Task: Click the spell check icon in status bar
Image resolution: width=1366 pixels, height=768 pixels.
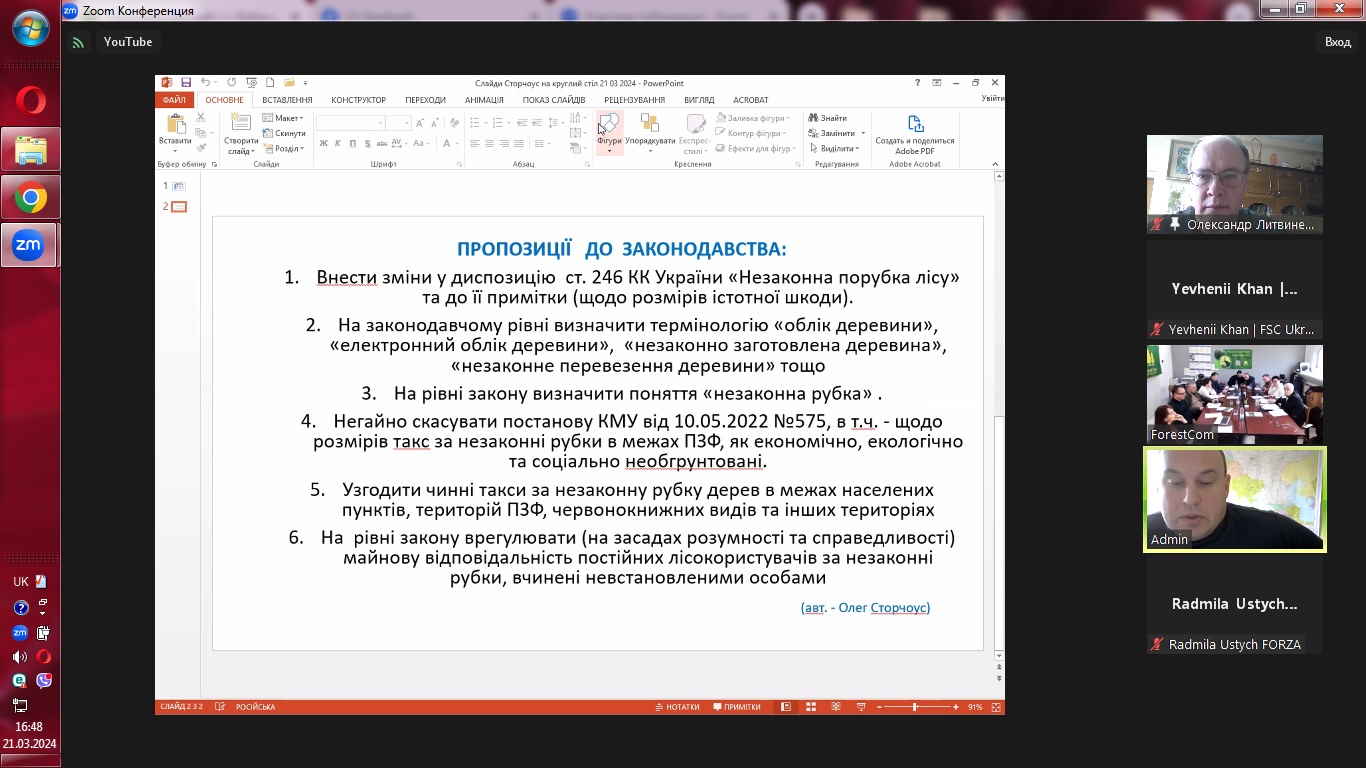Action: click(220, 707)
